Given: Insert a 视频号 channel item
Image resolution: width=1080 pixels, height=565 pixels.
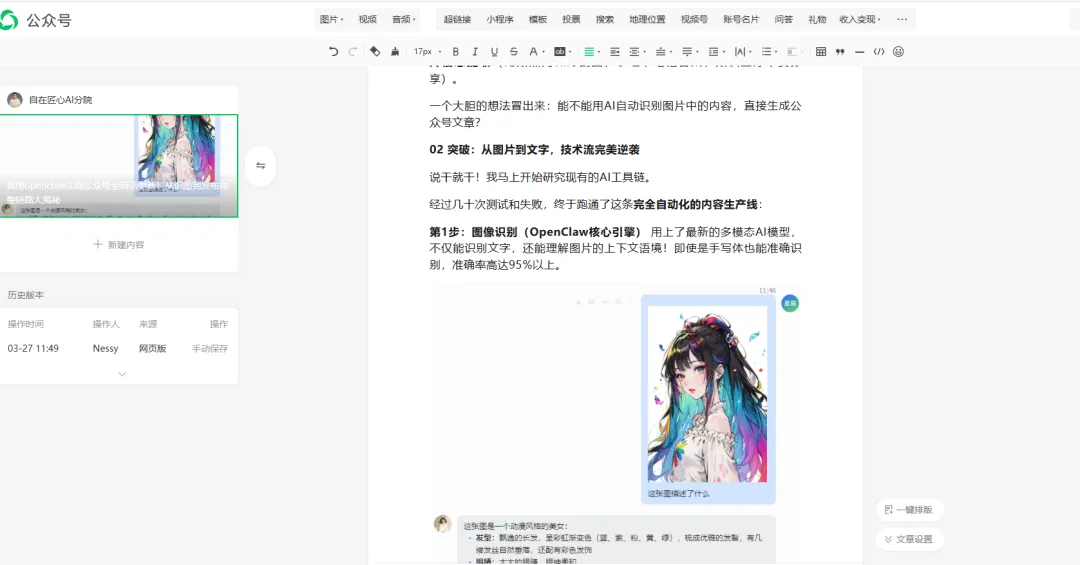Looking at the screenshot, I should click(x=694, y=19).
